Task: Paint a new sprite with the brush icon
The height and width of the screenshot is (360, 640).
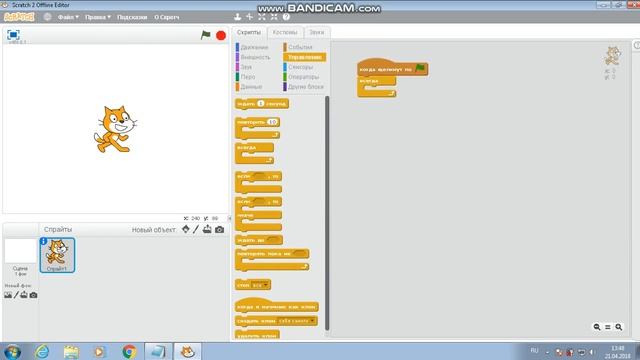Action: (x=196, y=229)
